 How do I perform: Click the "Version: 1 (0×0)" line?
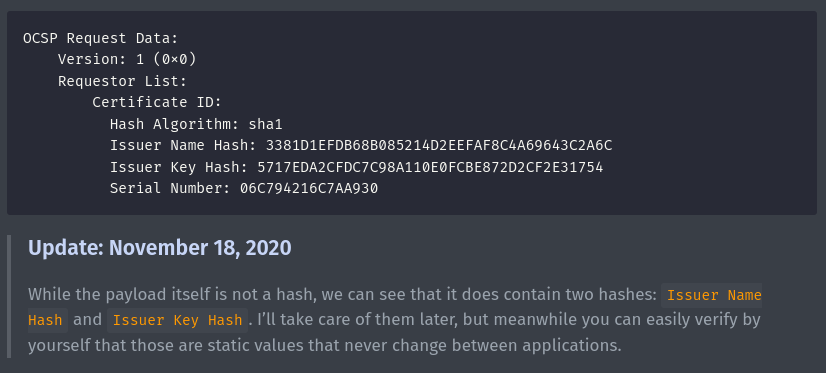[x=127, y=60]
